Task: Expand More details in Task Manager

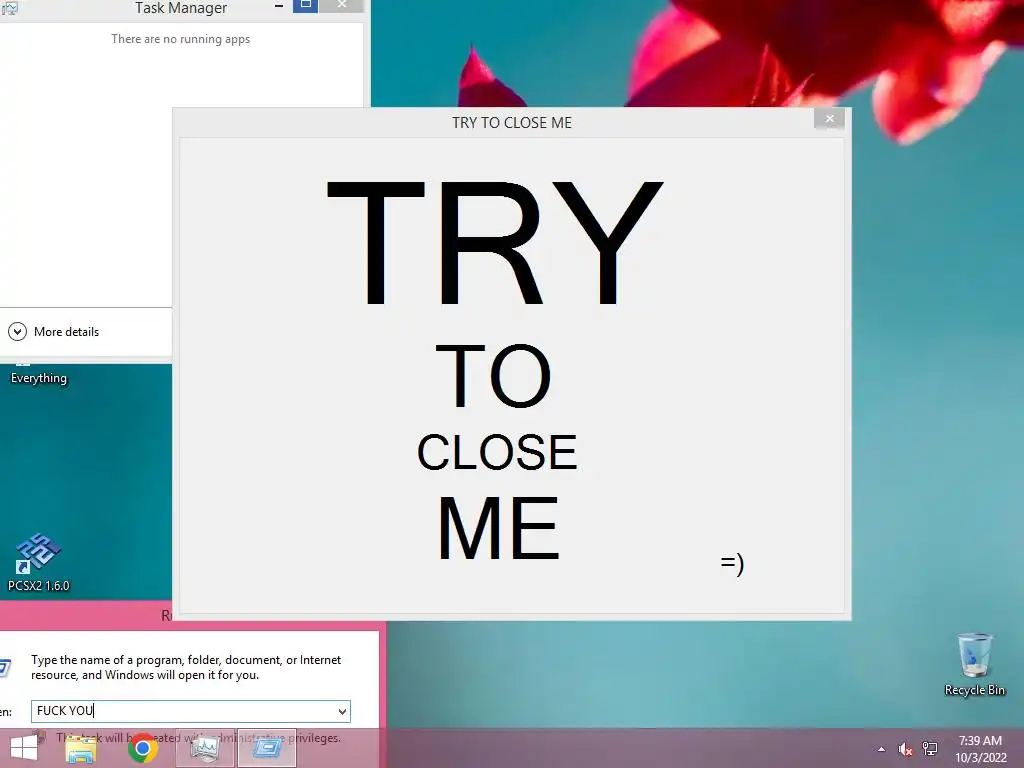Action: 54,332
